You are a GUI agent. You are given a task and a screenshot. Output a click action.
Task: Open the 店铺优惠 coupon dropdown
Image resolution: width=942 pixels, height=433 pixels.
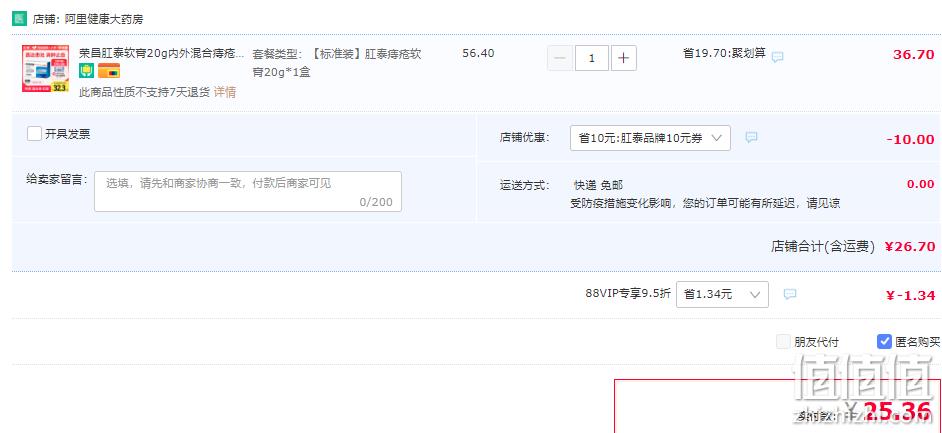[x=650, y=138]
